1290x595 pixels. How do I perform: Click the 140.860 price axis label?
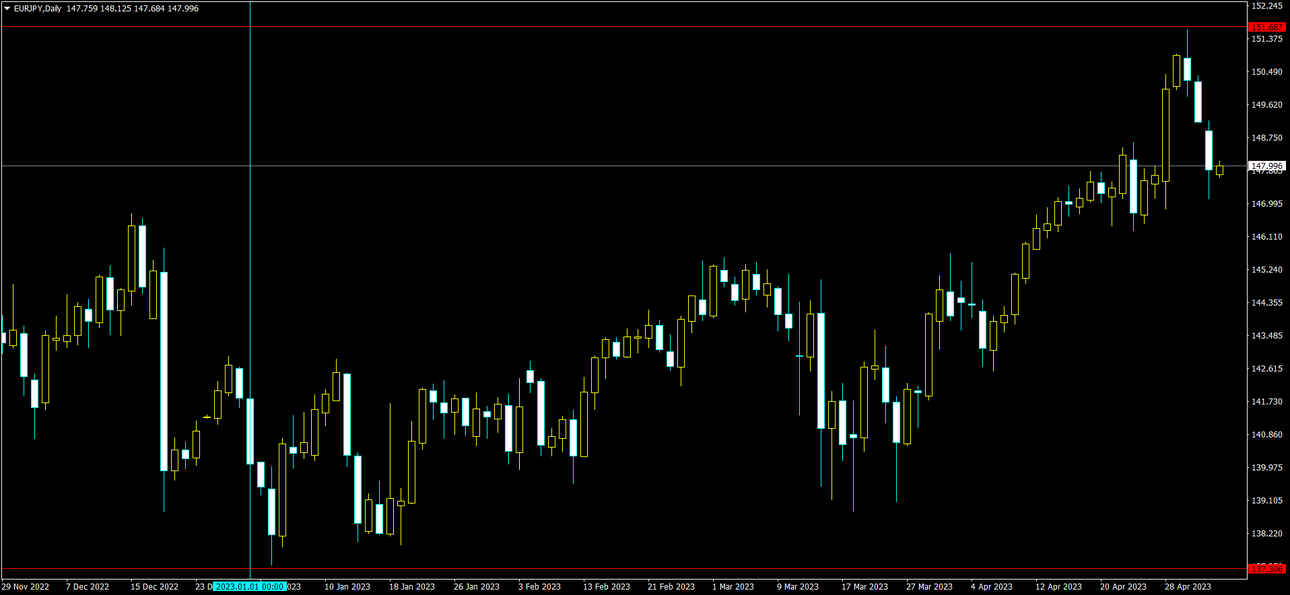tap(1267, 435)
